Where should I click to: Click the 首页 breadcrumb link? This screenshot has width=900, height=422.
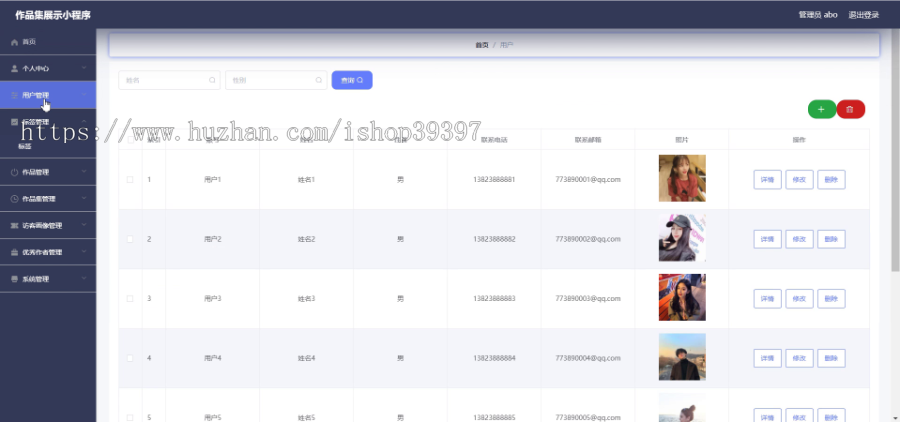[482, 45]
